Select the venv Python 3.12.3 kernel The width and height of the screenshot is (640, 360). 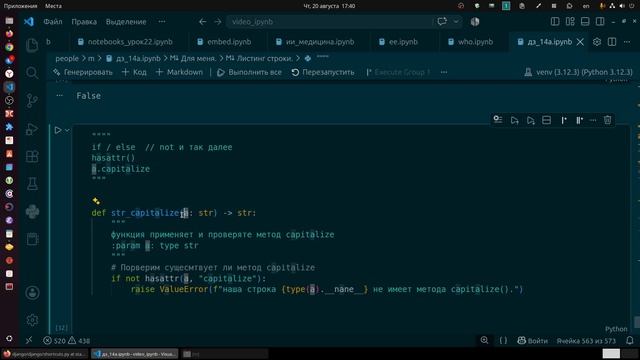(578, 72)
